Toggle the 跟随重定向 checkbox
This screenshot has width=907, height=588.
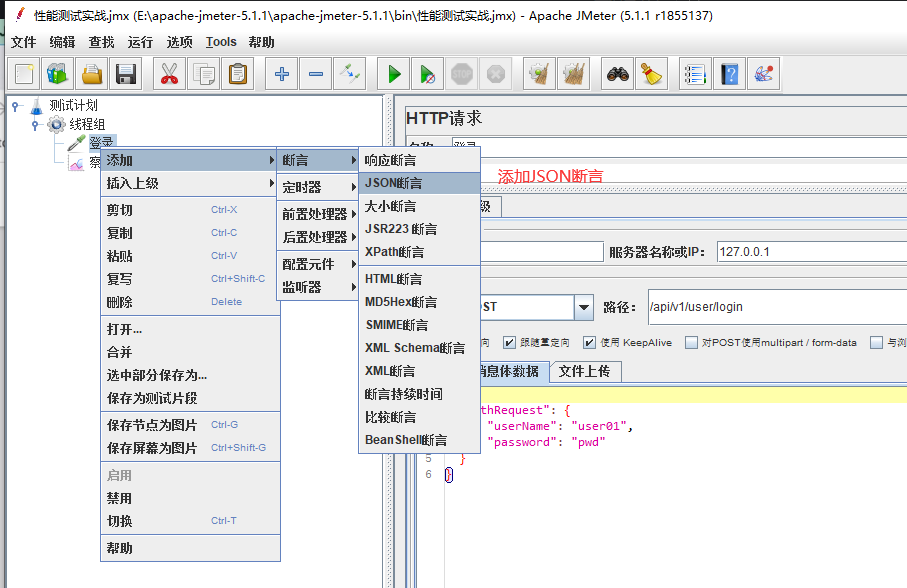509,343
